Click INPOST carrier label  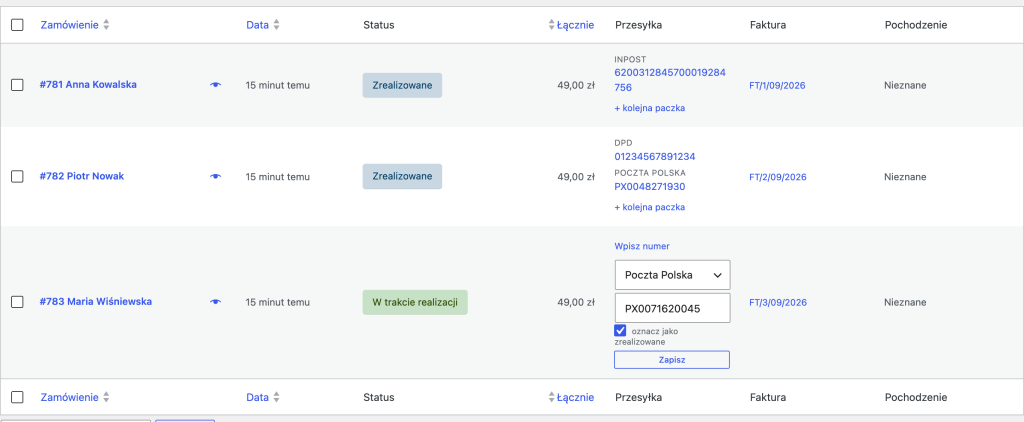pos(630,59)
